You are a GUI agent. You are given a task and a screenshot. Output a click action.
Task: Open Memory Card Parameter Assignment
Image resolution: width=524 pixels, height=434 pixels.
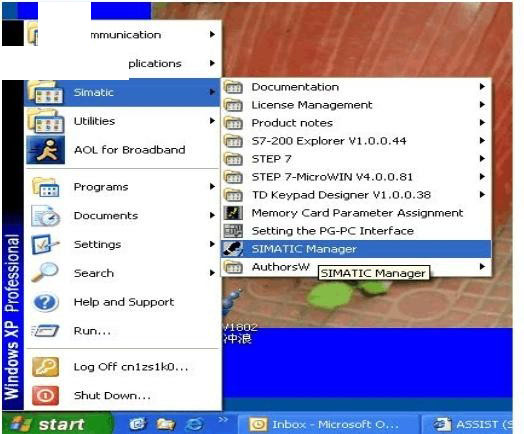[x=356, y=213]
